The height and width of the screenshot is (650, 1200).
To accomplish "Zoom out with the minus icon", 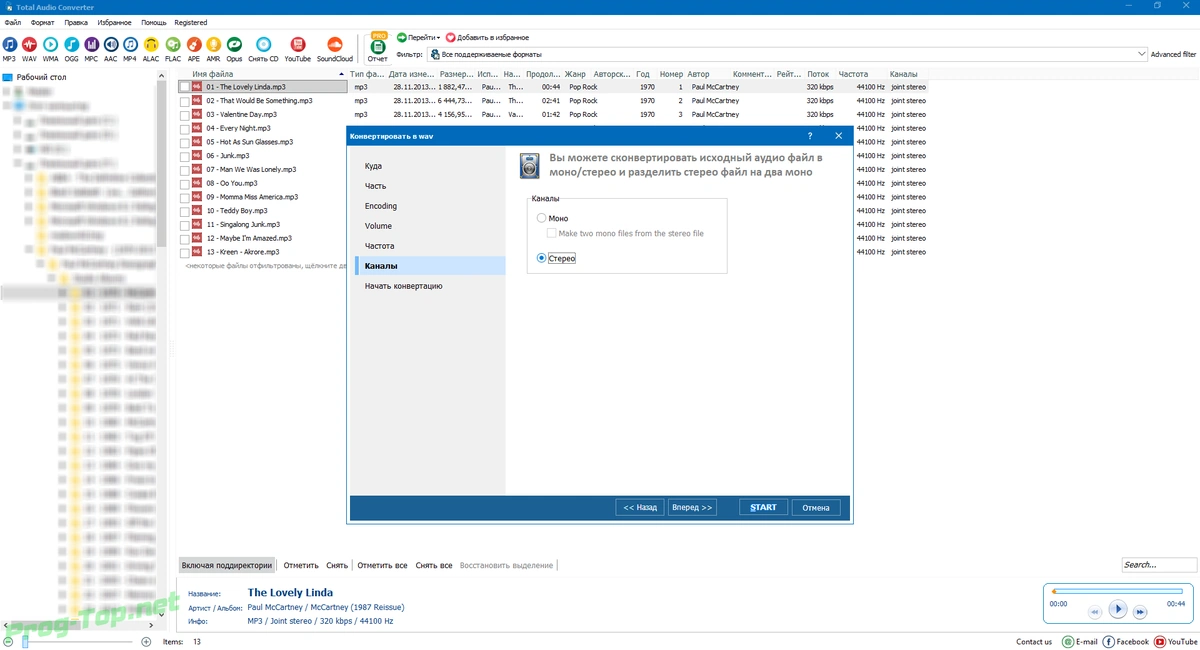I will point(8,642).
